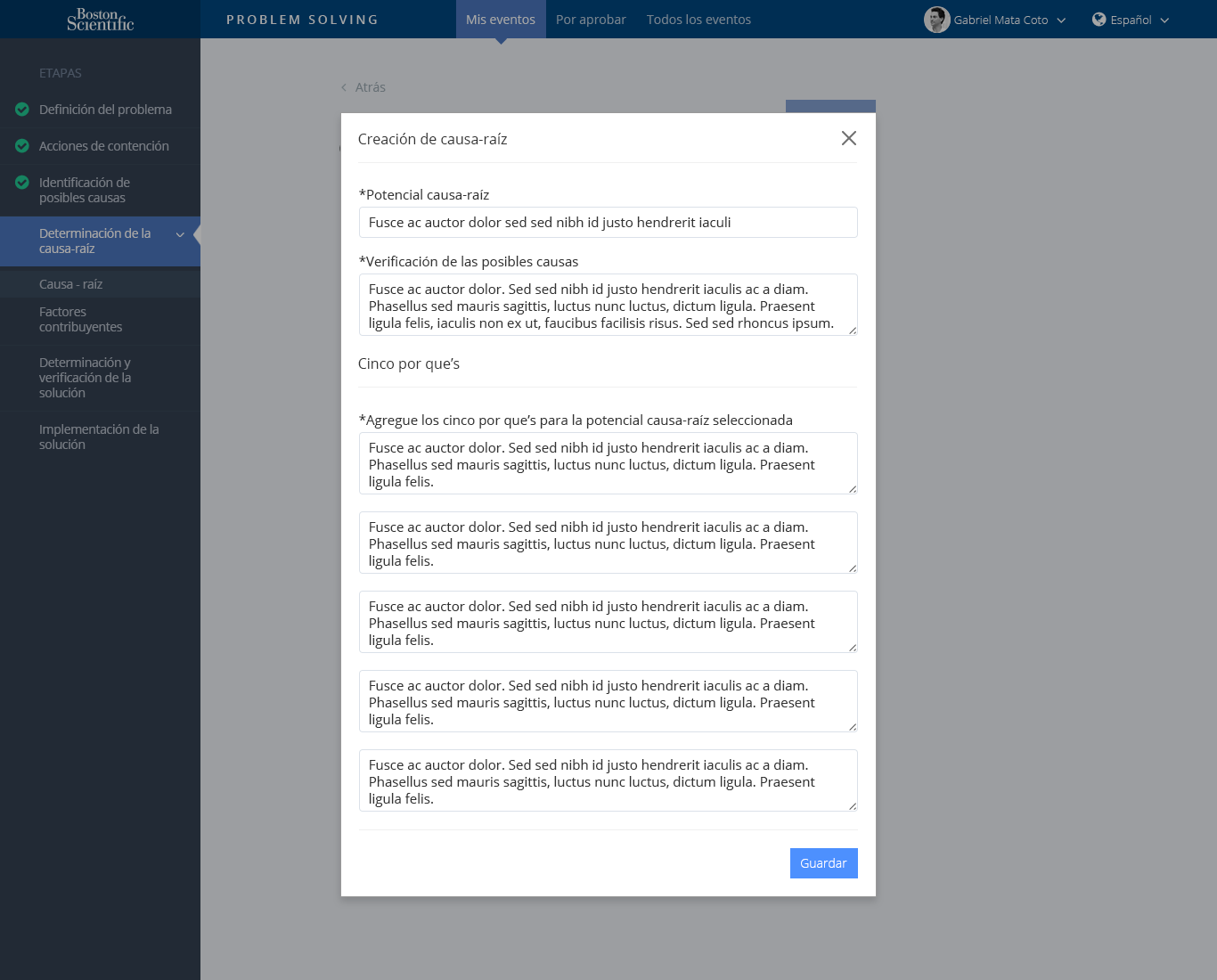The width and height of the screenshot is (1217, 980).
Task: Open the Todos los eventos tab
Action: (698, 20)
